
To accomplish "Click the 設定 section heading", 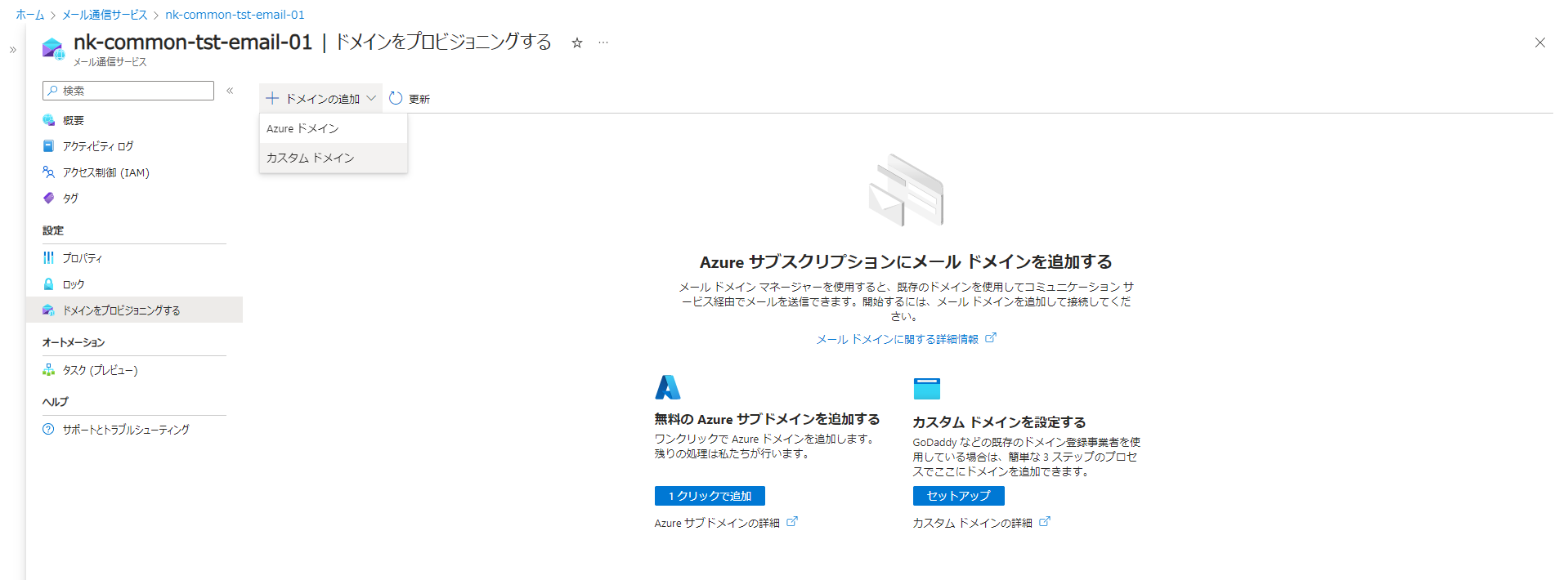I will coord(53,230).
